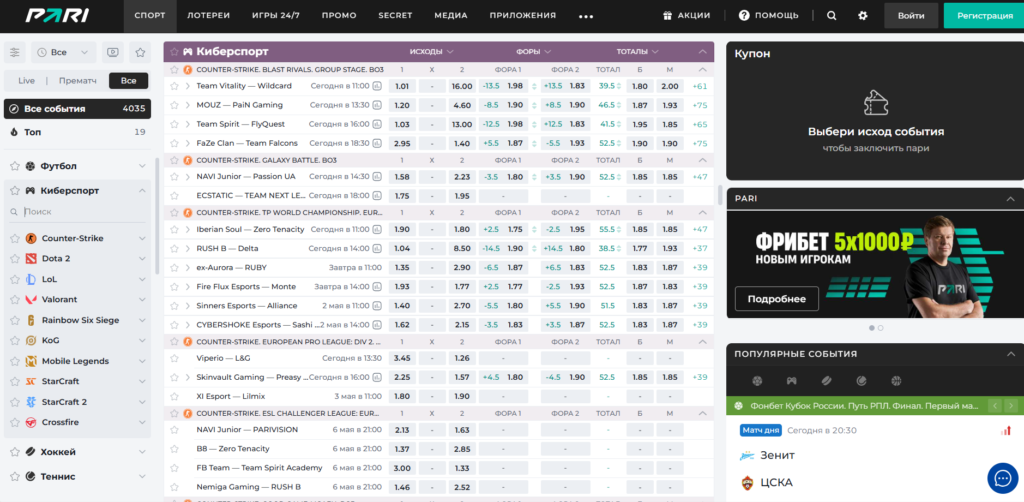1024x502 pixels.
Task: Click the fire icon beside Топ
Action: click(x=14, y=132)
